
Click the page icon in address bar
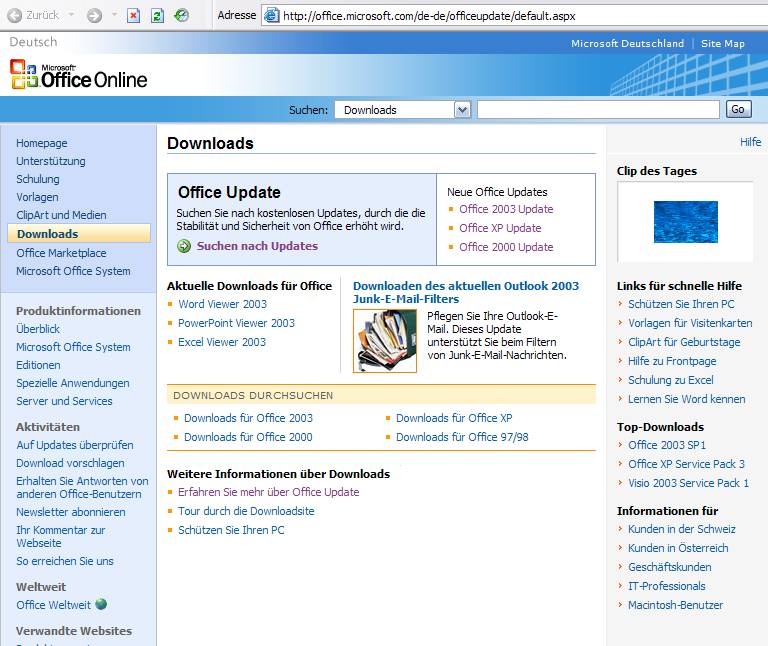[x=271, y=16]
